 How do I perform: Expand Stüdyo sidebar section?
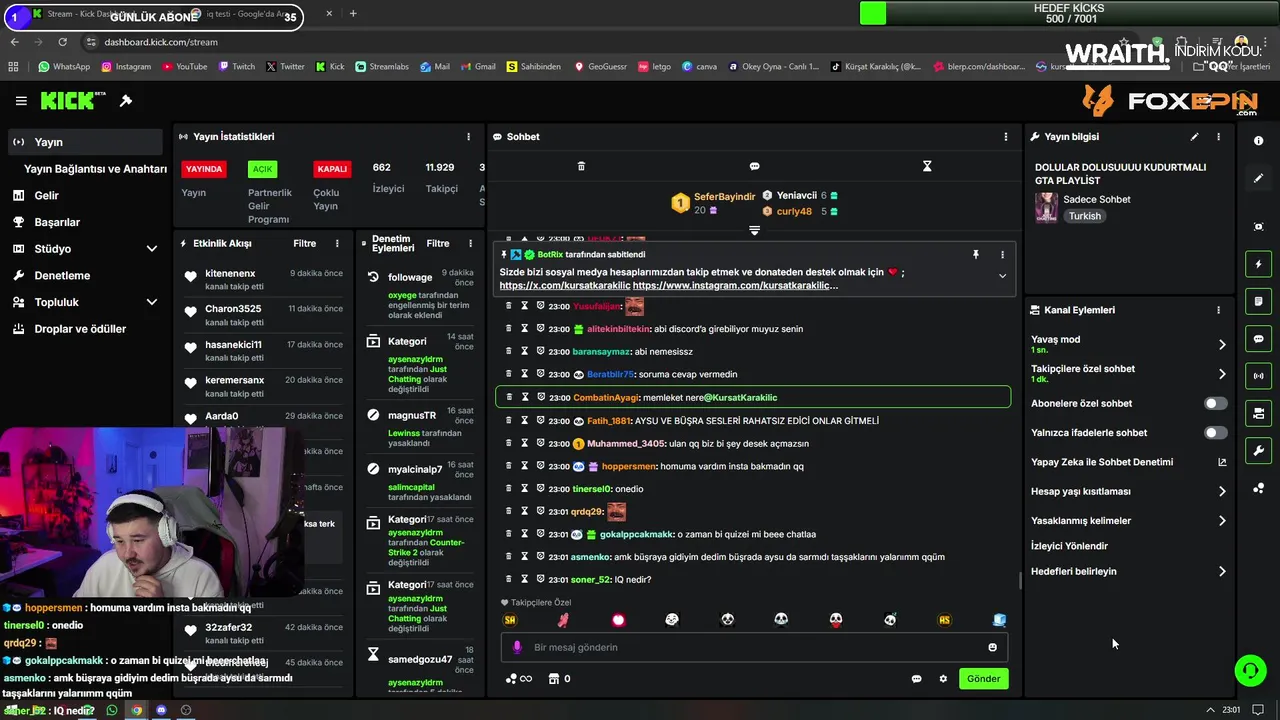152,249
